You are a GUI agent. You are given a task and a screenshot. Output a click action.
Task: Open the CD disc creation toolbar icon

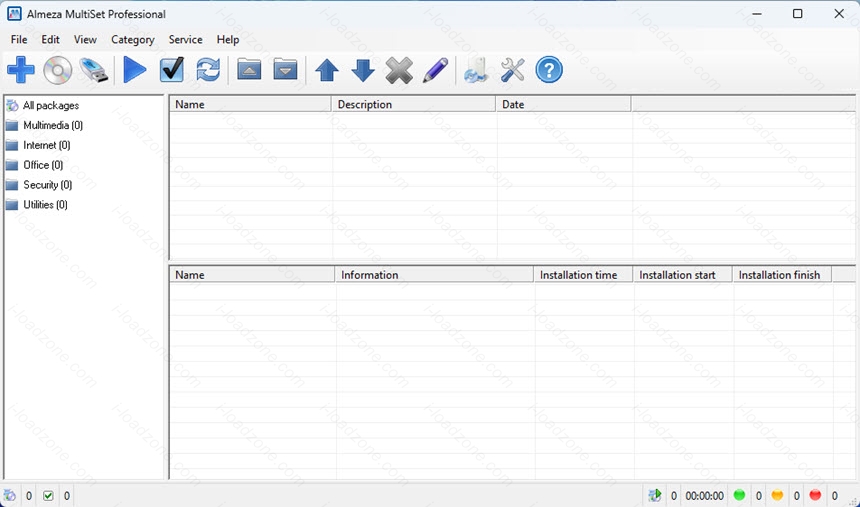tap(58, 70)
